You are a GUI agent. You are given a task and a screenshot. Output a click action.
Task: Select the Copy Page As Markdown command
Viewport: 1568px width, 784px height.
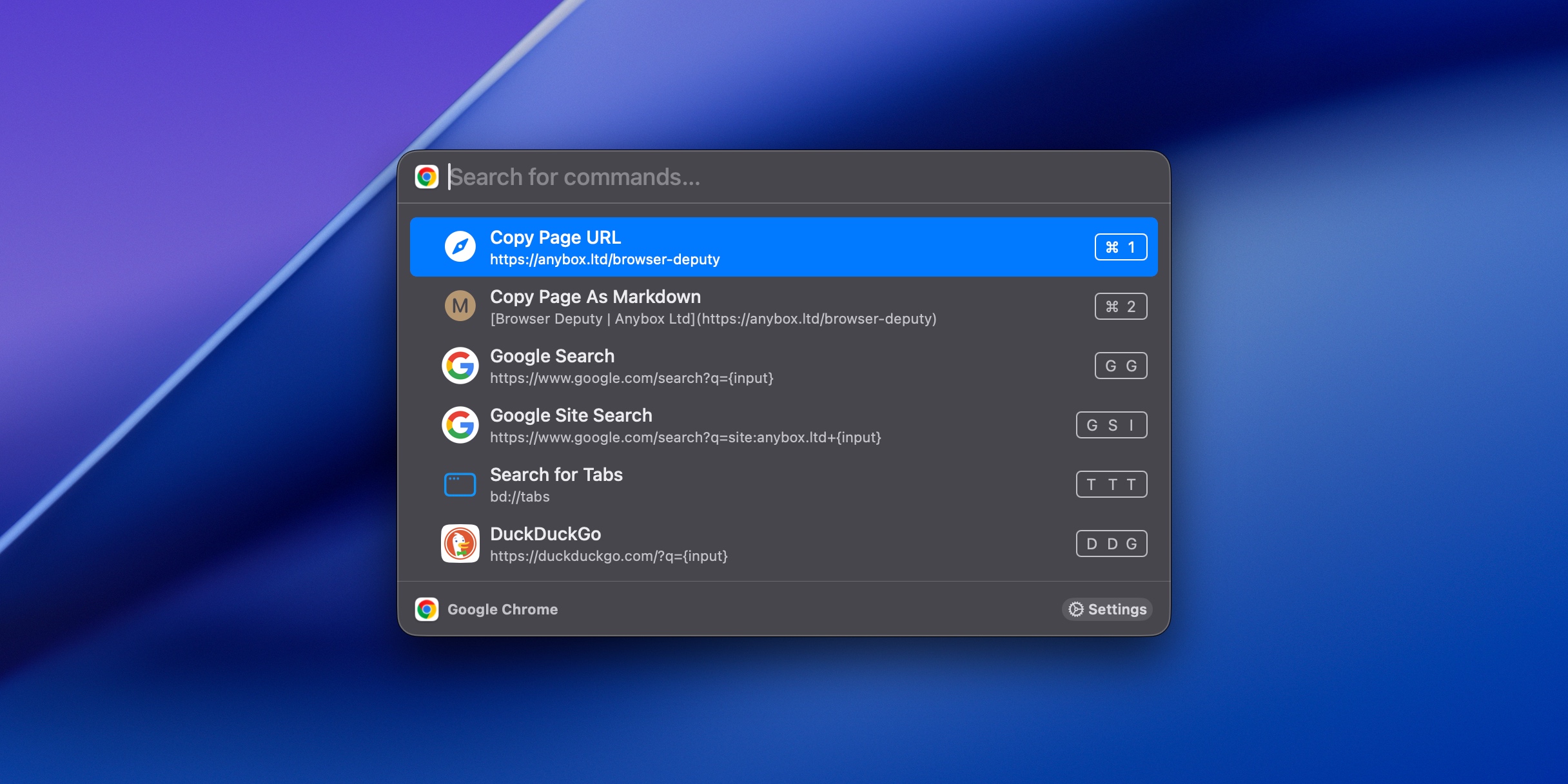coord(709,306)
